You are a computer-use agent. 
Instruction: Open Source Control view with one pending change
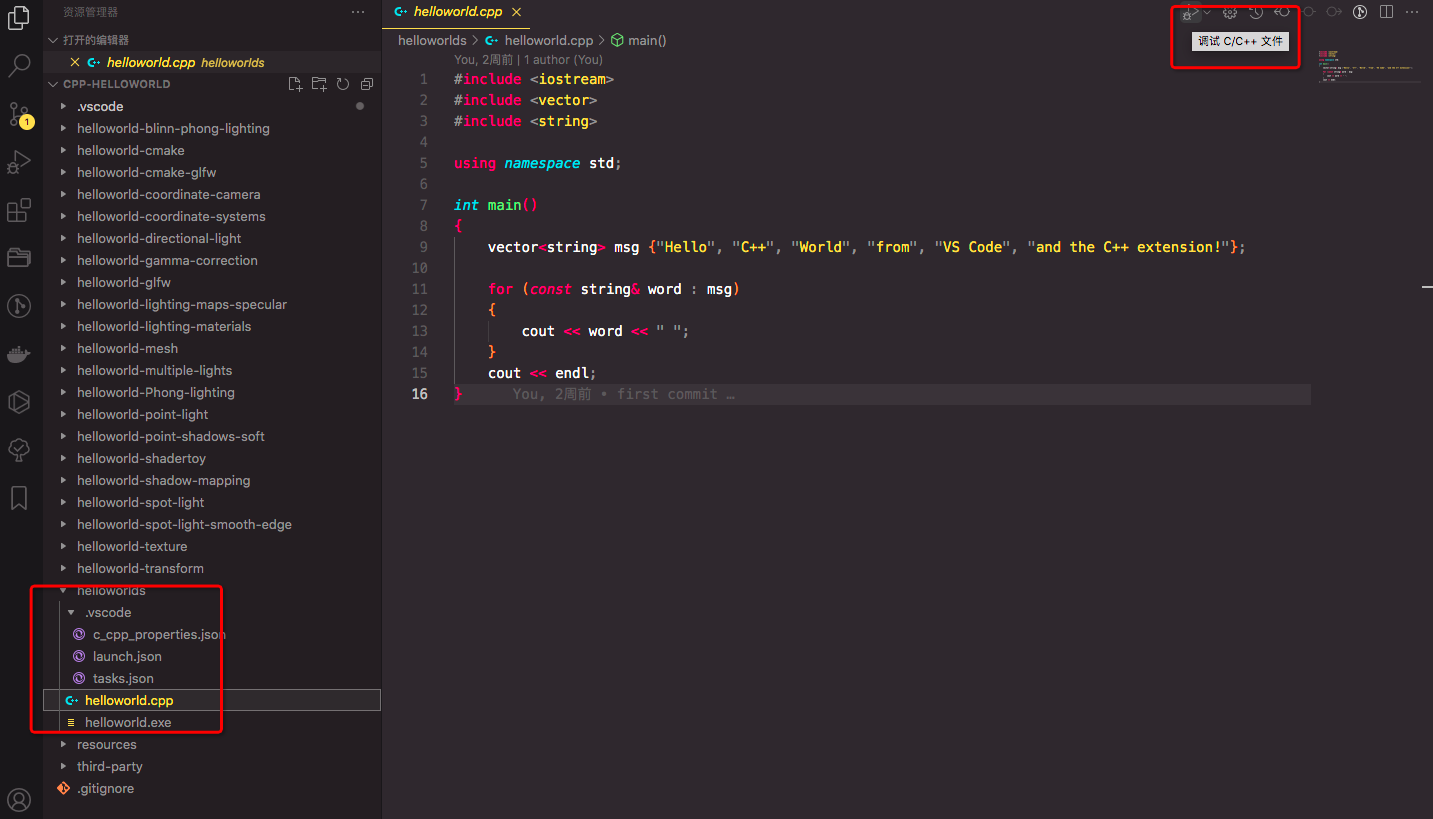(19, 114)
